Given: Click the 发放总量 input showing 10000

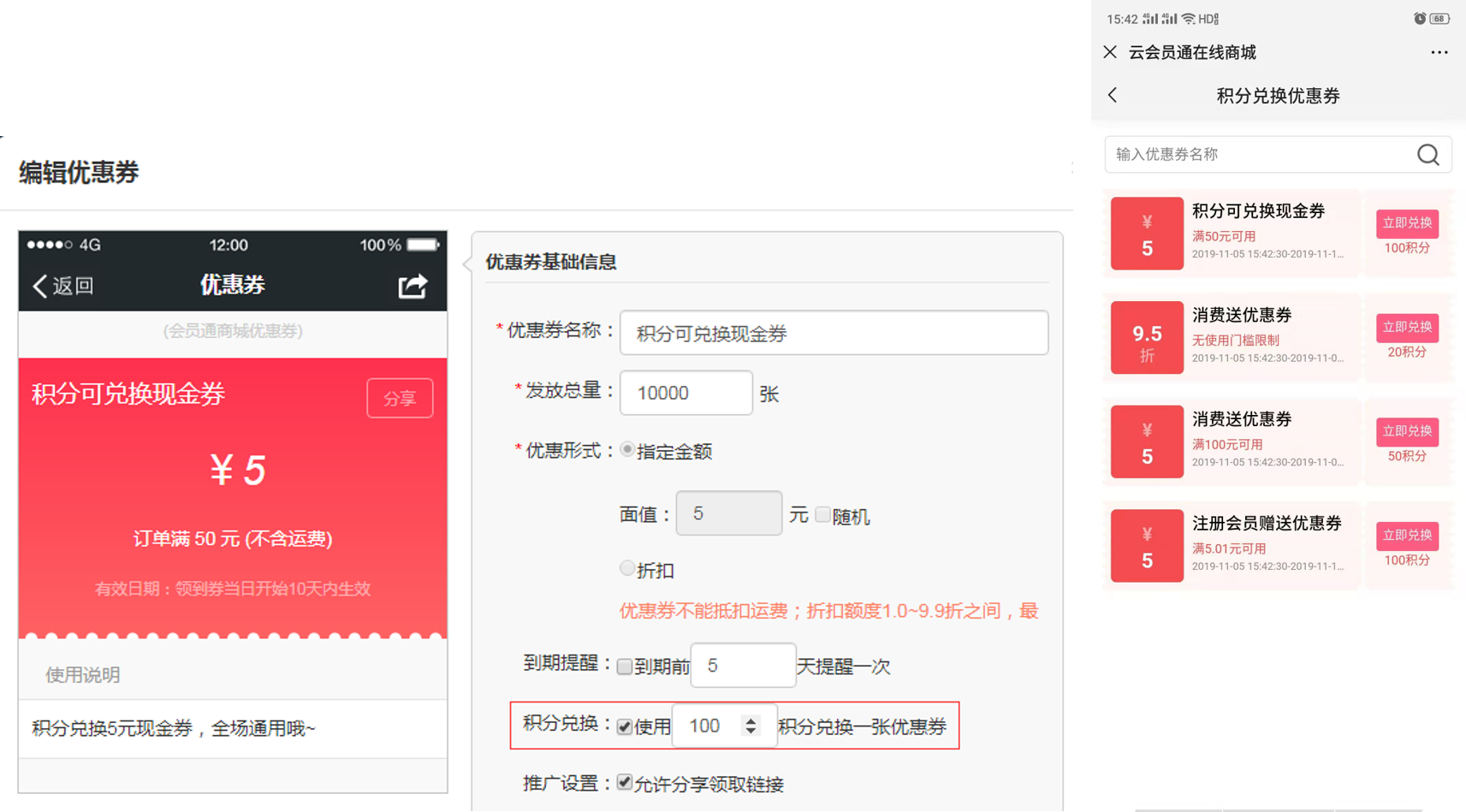Looking at the screenshot, I should (x=686, y=393).
